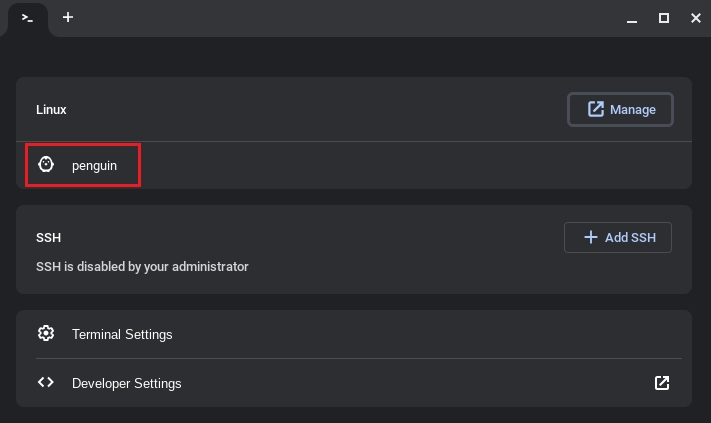The height and width of the screenshot is (423, 711).
Task: Click the Terminal Settings gear icon
Action: (46, 333)
